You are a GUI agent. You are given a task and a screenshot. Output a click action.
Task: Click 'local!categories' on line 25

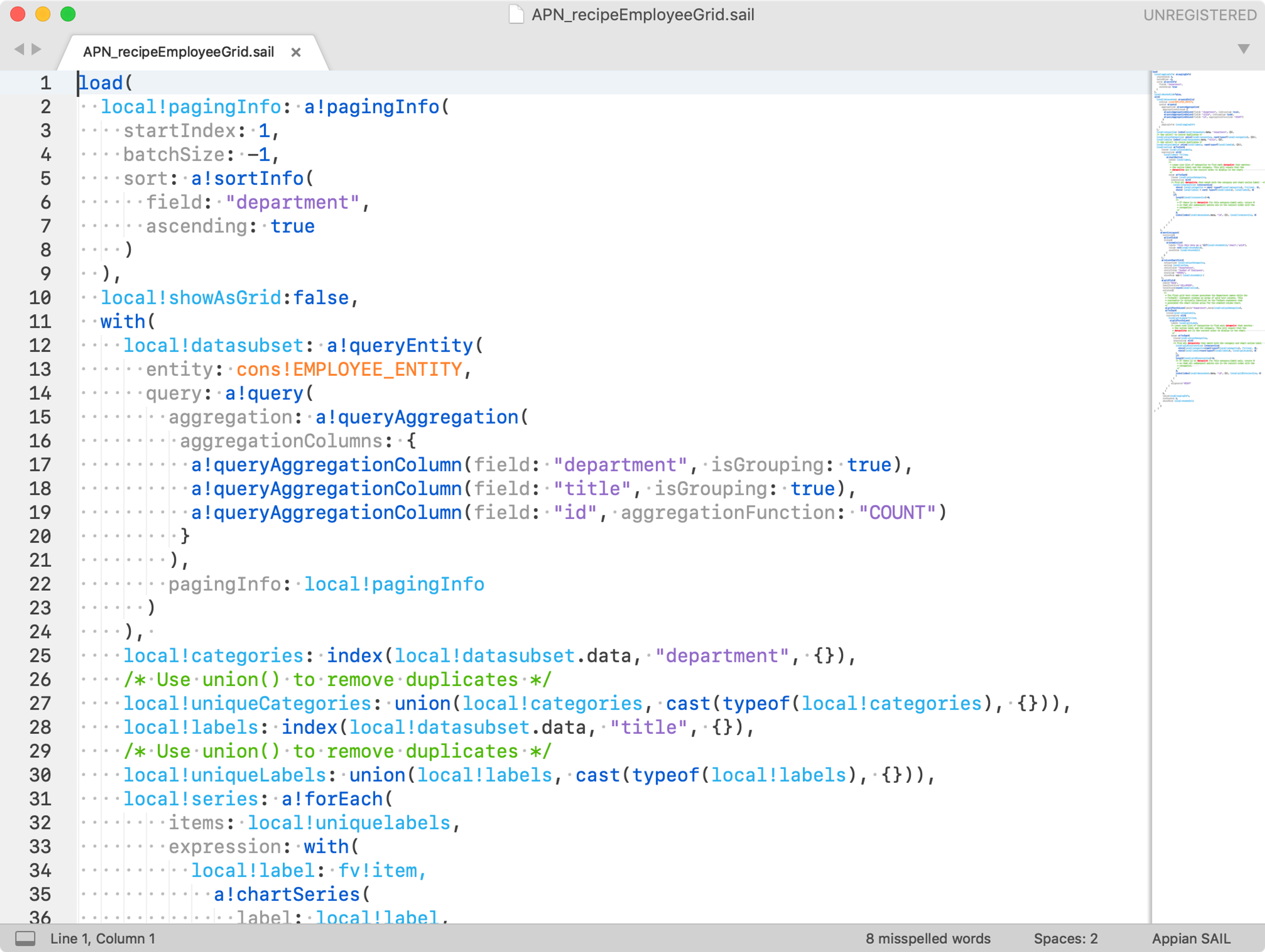point(213,656)
